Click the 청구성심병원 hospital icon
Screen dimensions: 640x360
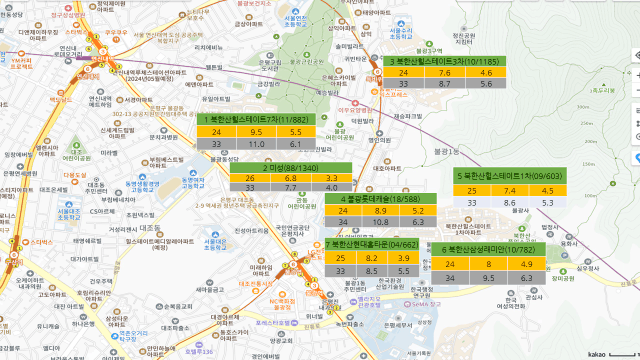[68, 8]
